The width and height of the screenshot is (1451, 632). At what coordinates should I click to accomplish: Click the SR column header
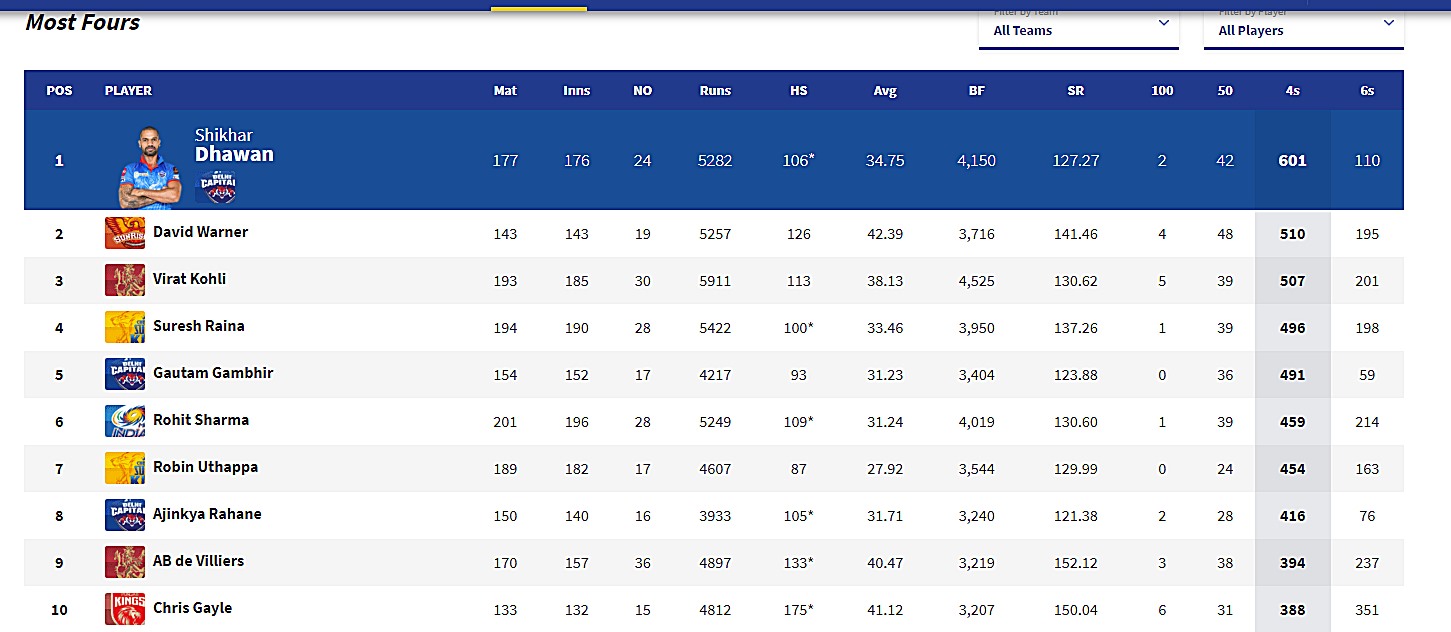(x=1075, y=91)
